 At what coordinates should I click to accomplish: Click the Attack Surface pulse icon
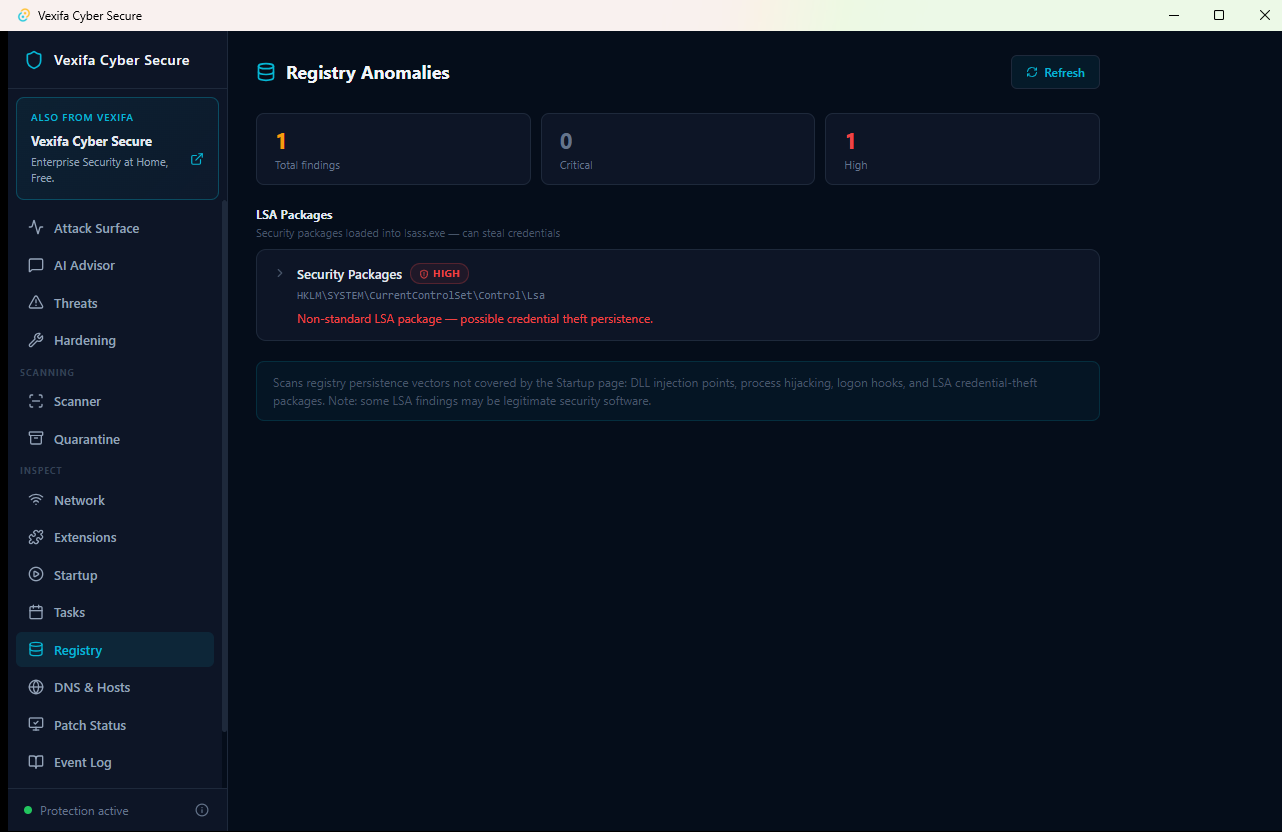pos(36,228)
